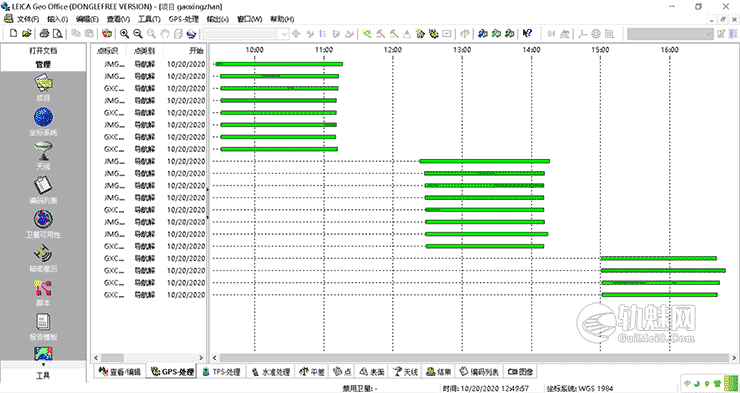
Task: Open the 输出(x) menu
Action: (x=218, y=19)
